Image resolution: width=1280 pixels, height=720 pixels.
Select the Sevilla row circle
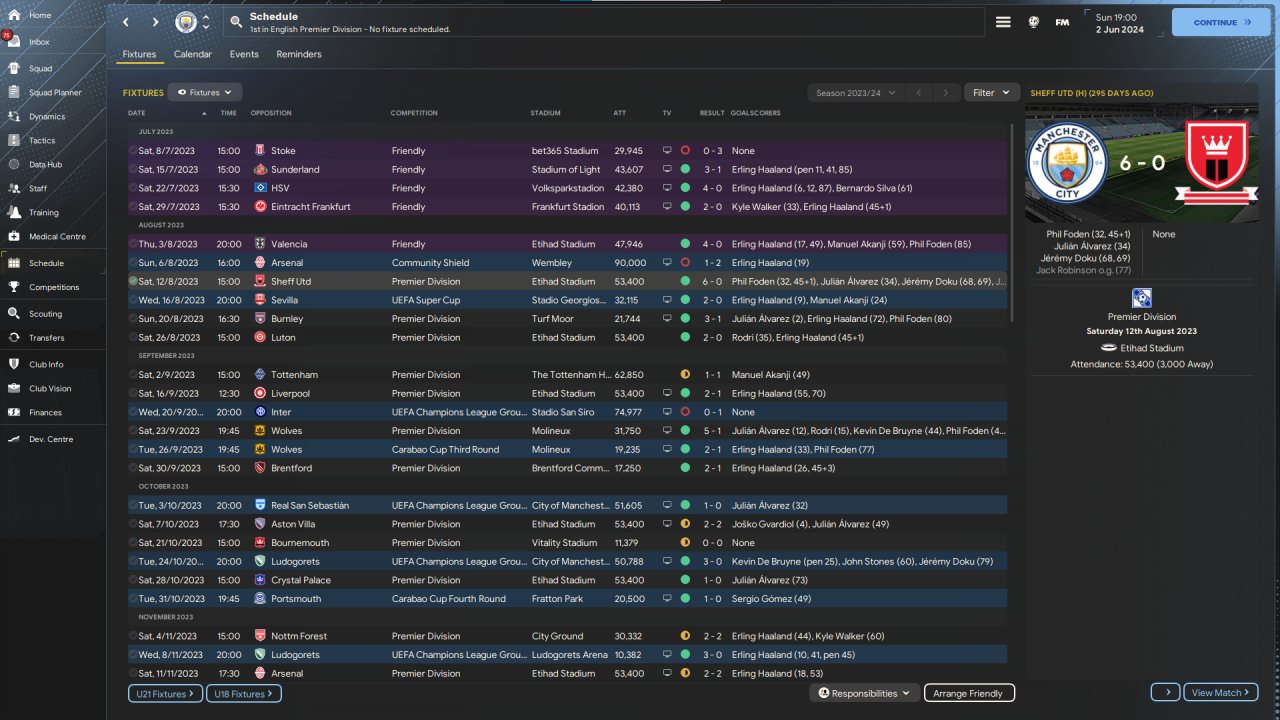click(x=133, y=300)
